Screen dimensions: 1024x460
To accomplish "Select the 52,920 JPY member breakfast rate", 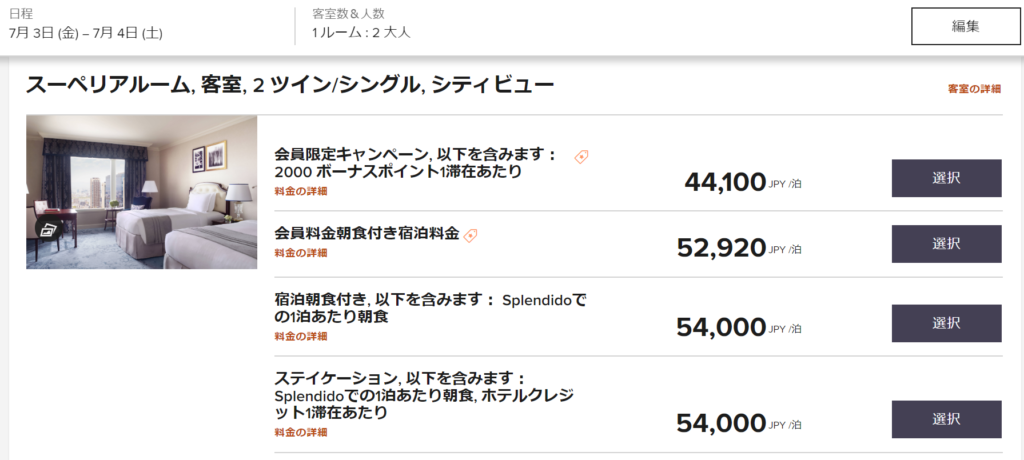I will pyautogui.click(x=946, y=244).
